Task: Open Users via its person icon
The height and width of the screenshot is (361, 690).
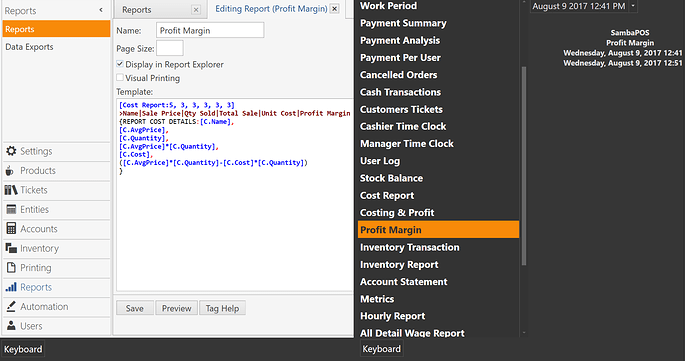Action: tap(11, 326)
